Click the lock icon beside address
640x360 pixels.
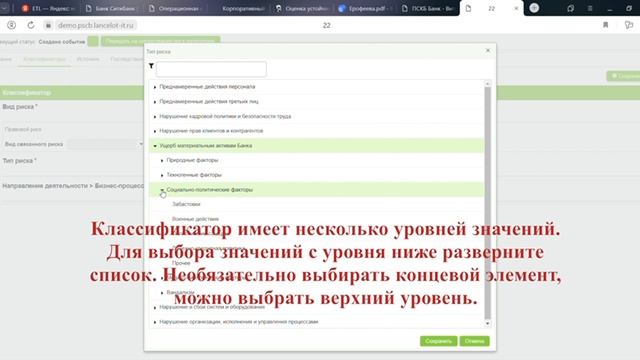(48, 25)
